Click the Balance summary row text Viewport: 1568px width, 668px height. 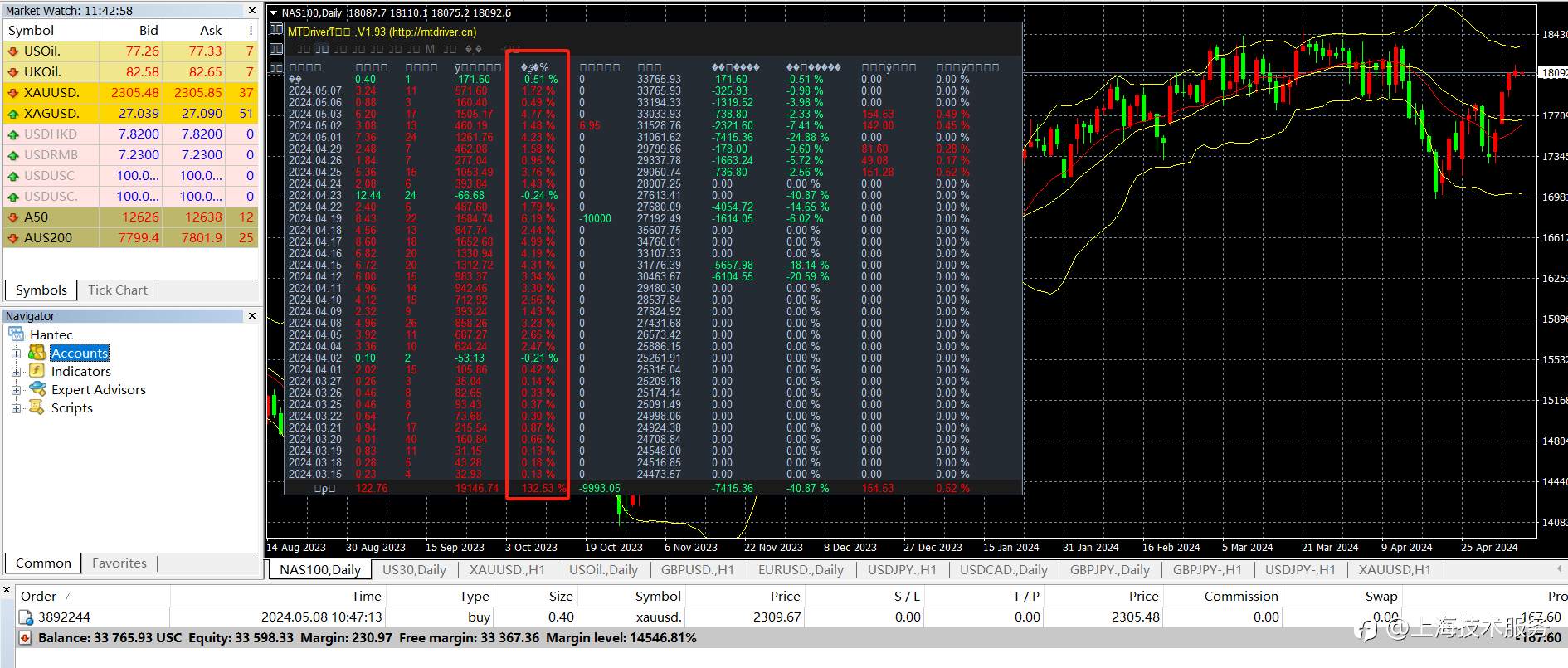(x=368, y=638)
